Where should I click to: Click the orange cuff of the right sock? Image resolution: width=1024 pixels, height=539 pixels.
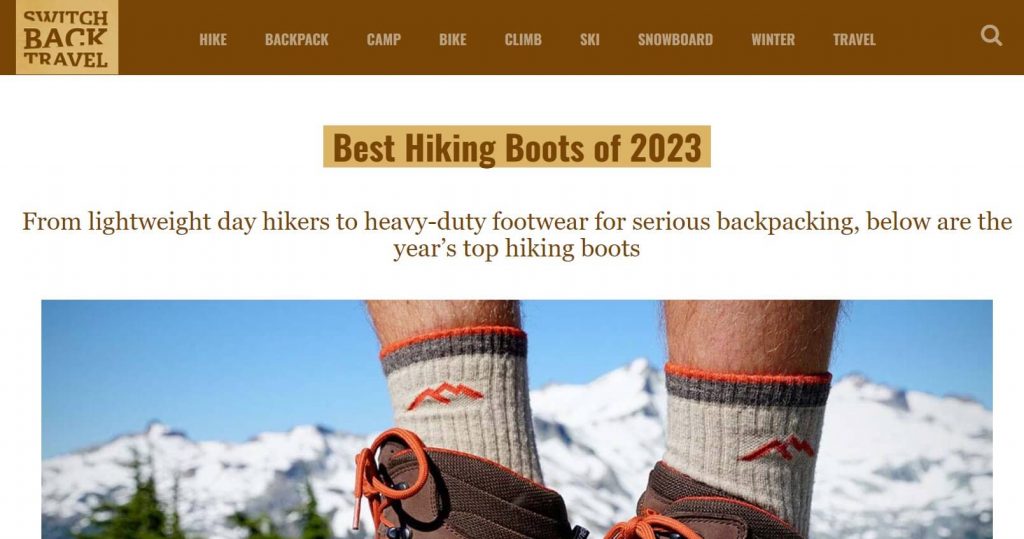[x=748, y=374]
